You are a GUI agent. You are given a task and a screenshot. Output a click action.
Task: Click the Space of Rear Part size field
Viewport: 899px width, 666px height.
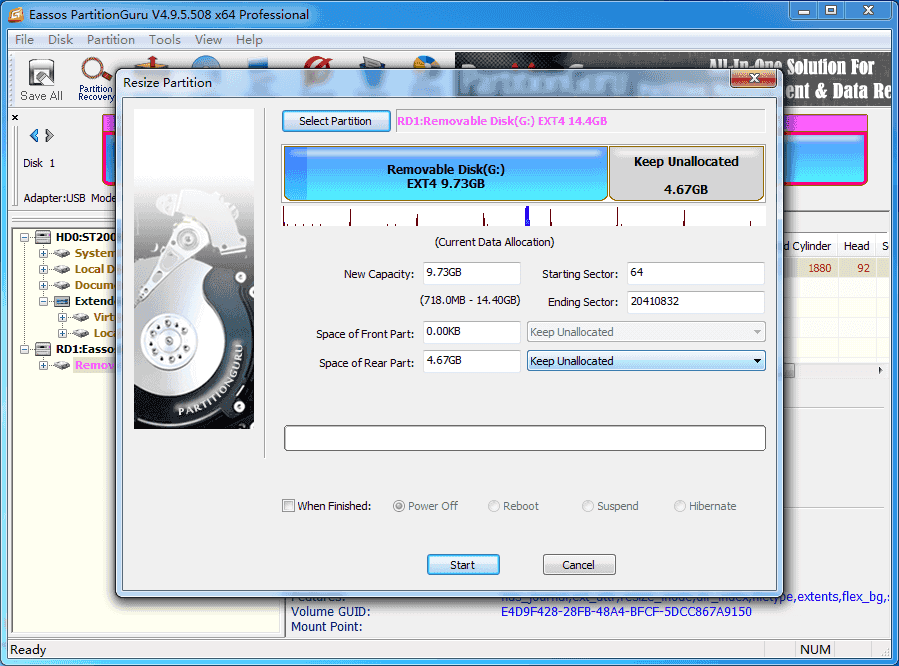click(471, 361)
